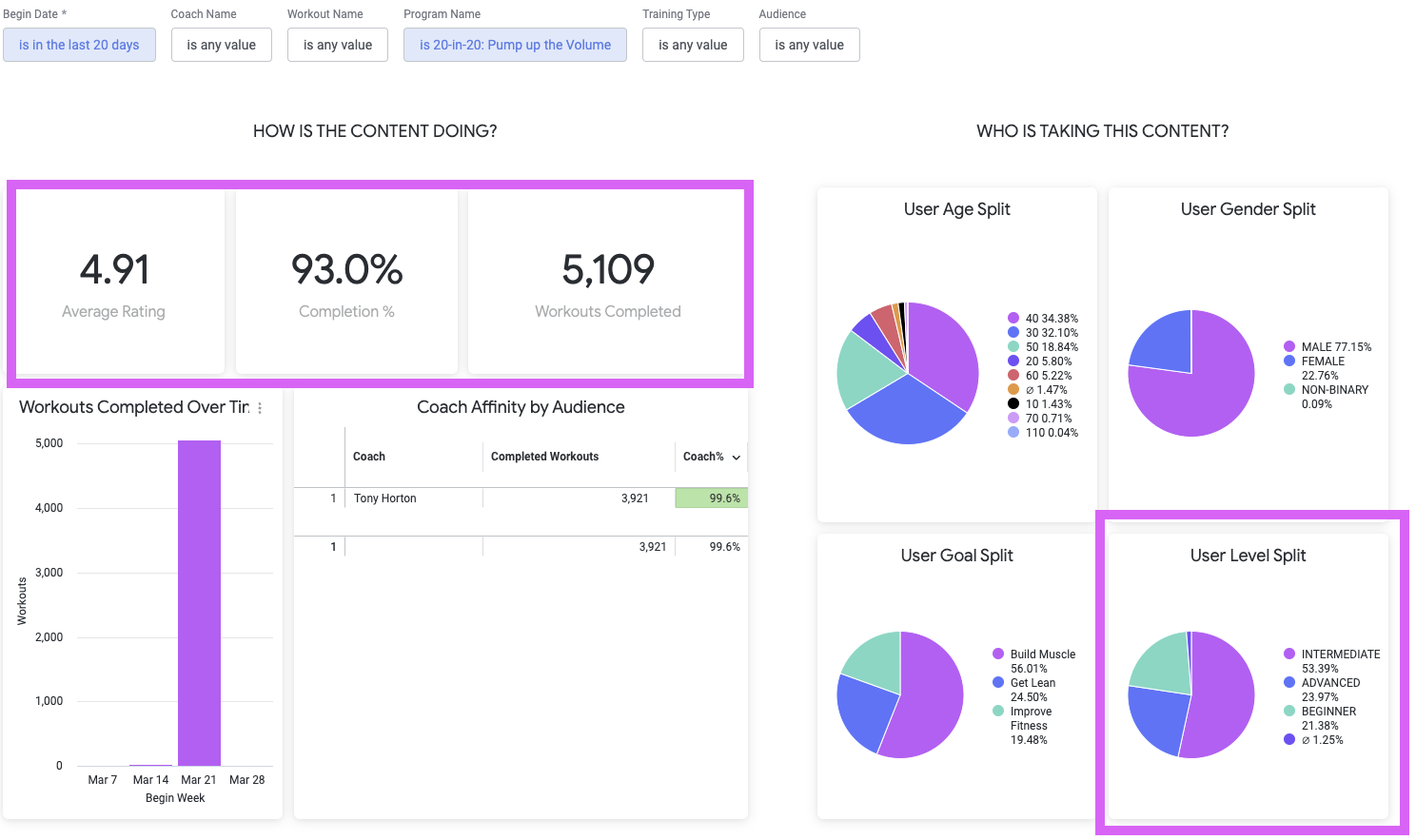Toggle the Improve Fitness 19.48% legend entry

pos(1022,726)
